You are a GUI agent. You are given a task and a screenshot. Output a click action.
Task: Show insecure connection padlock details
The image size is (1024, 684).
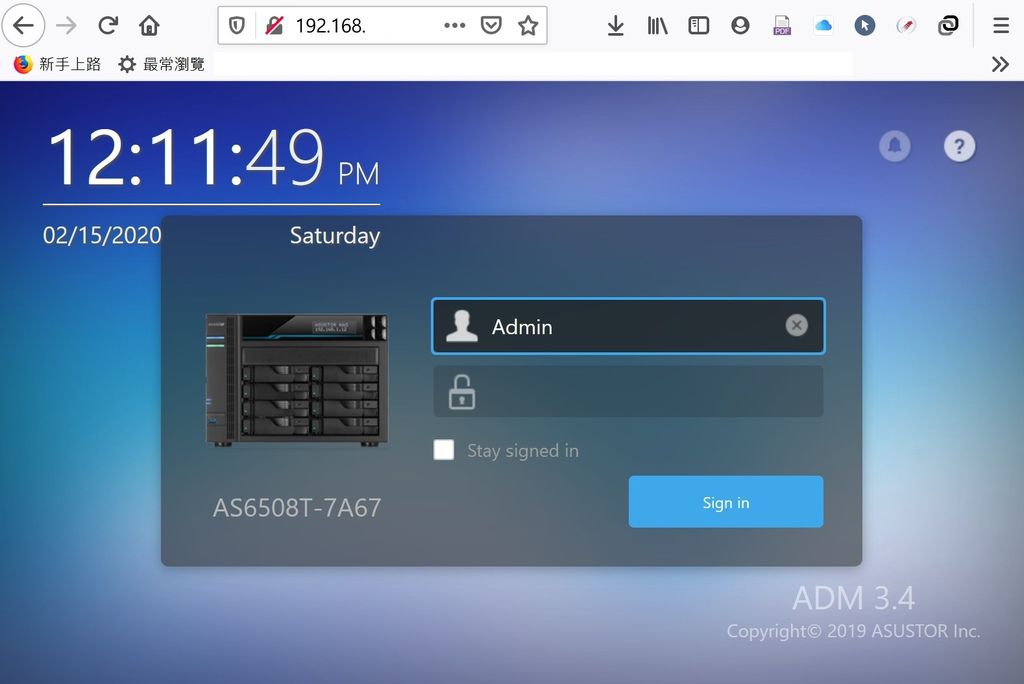coord(274,25)
